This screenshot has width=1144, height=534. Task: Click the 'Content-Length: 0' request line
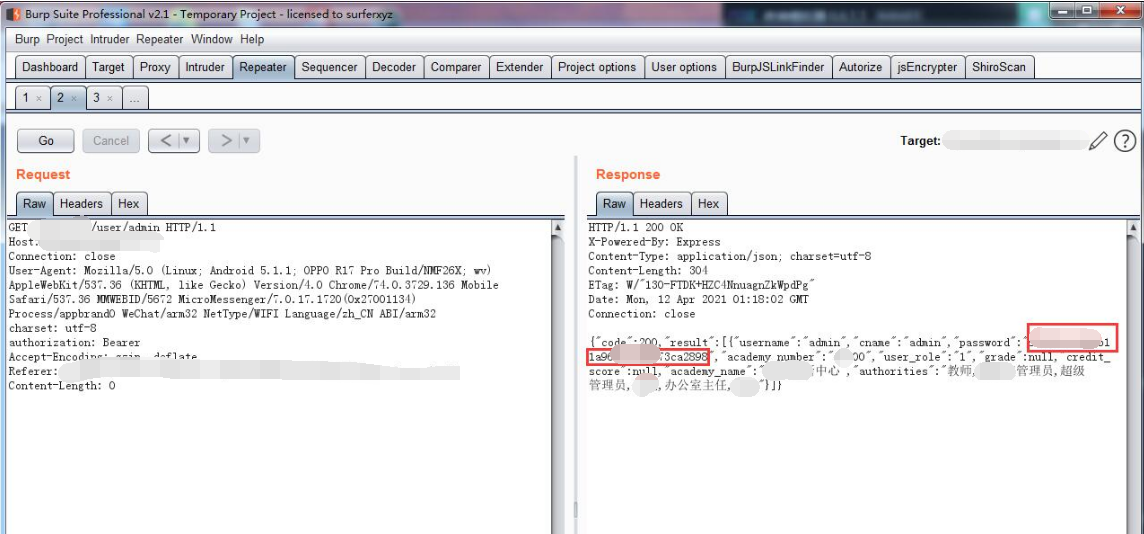coord(61,385)
